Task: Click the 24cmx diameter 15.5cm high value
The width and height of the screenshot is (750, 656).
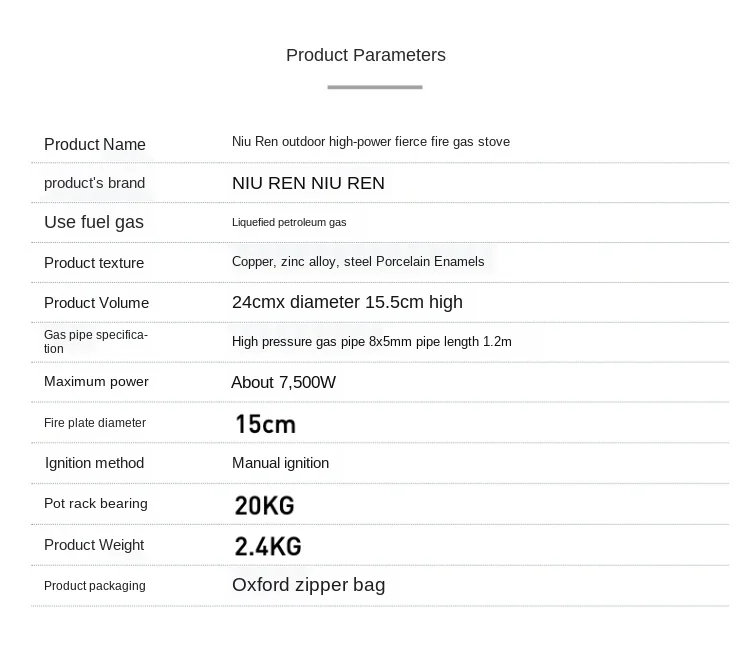Action: click(347, 302)
